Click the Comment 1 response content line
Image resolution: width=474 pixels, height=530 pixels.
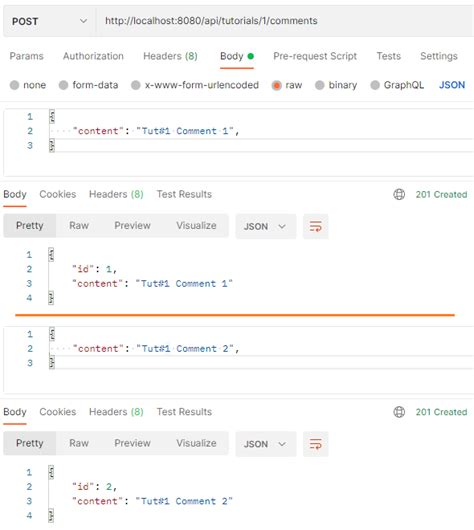pyautogui.click(x=152, y=284)
